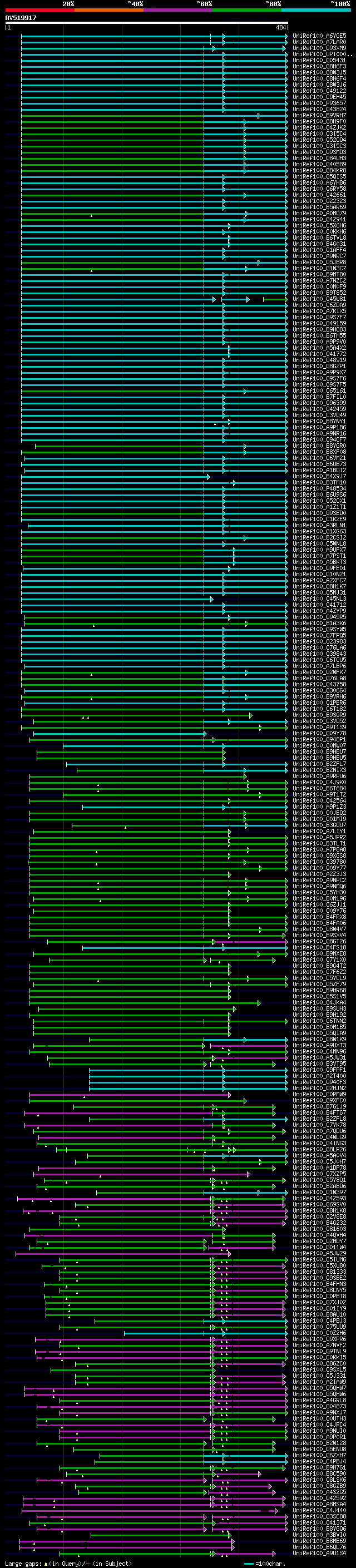Open hit UniRef100_B9MT80

click(319, 275)
